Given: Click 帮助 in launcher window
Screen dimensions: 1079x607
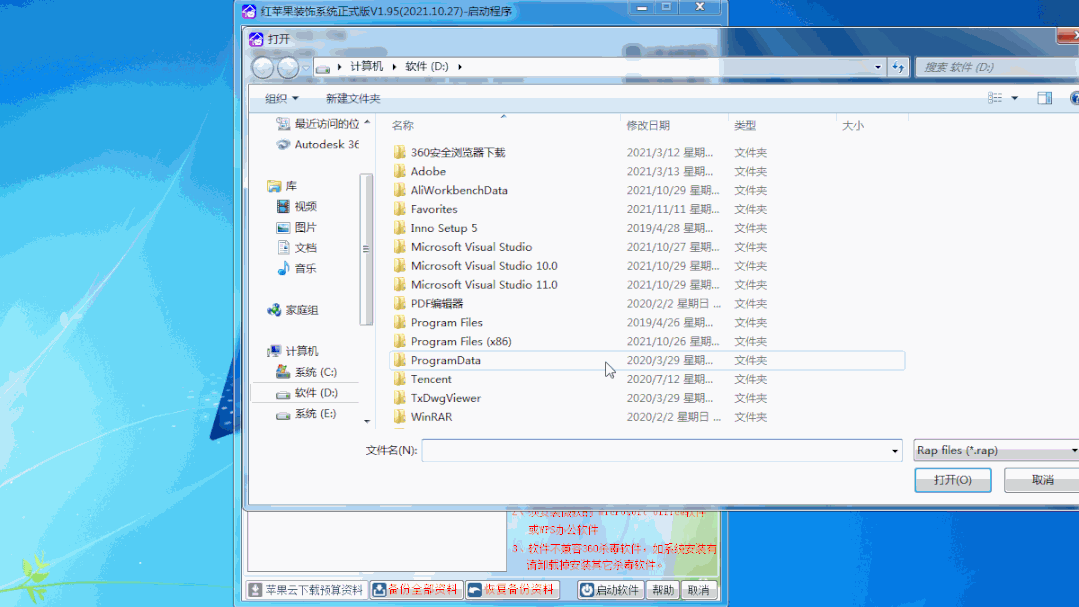Looking at the screenshot, I should point(663,590).
